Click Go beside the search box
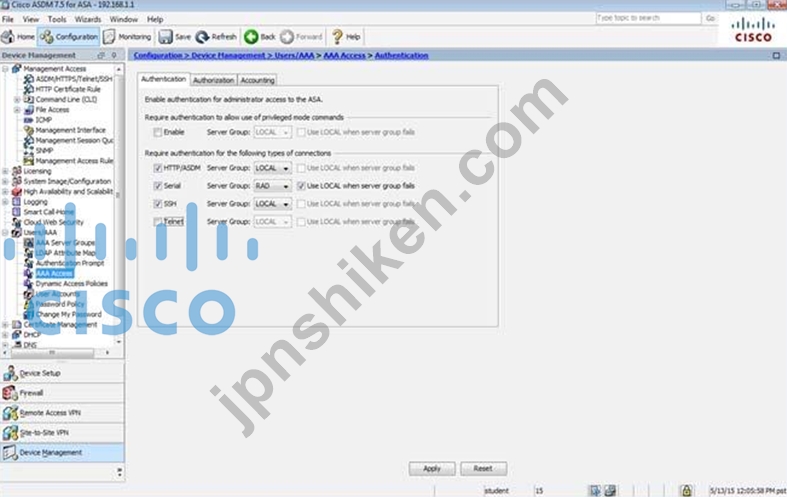The image size is (787, 497). coord(710,18)
